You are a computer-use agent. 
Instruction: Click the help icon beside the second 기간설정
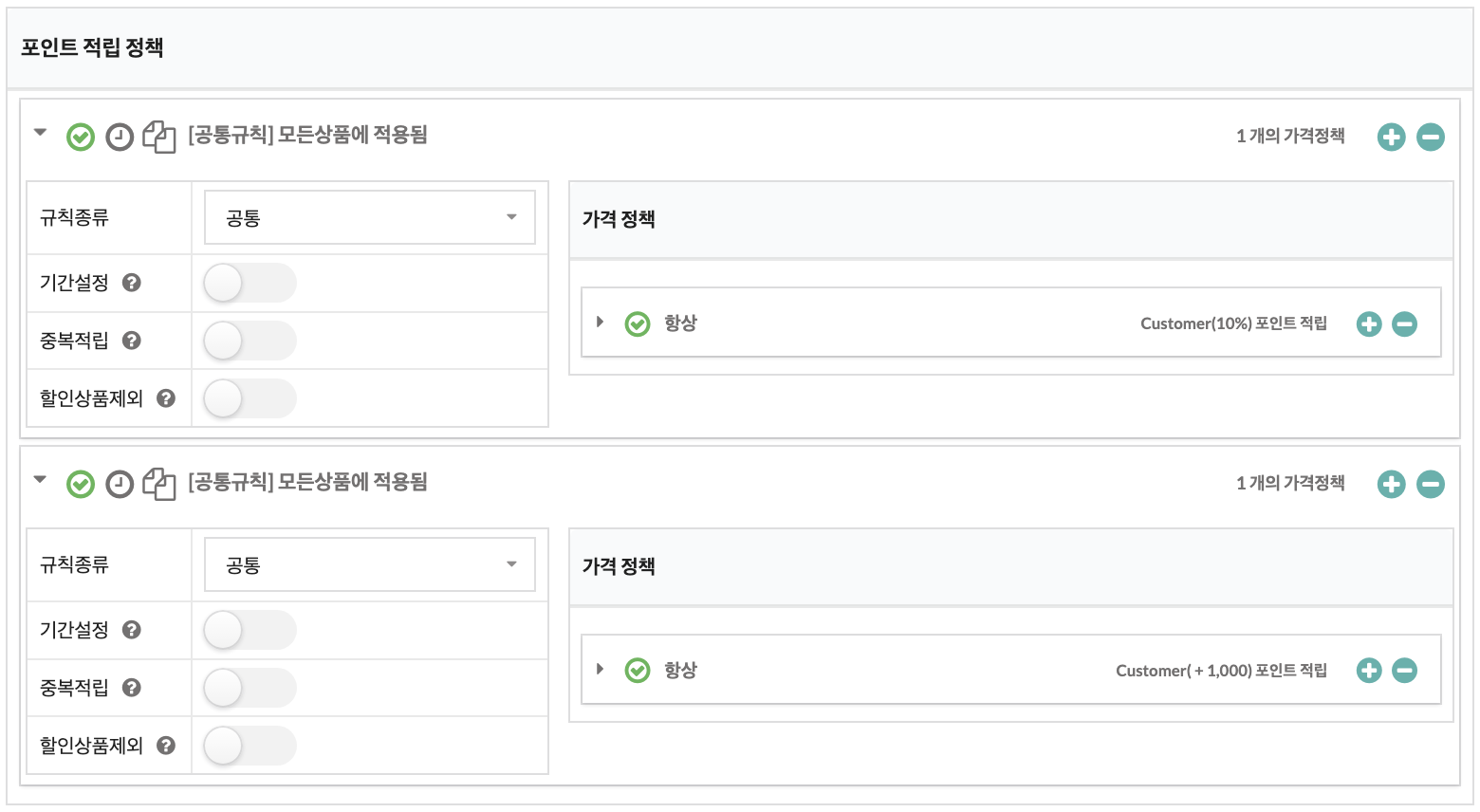tap(132, 630)
